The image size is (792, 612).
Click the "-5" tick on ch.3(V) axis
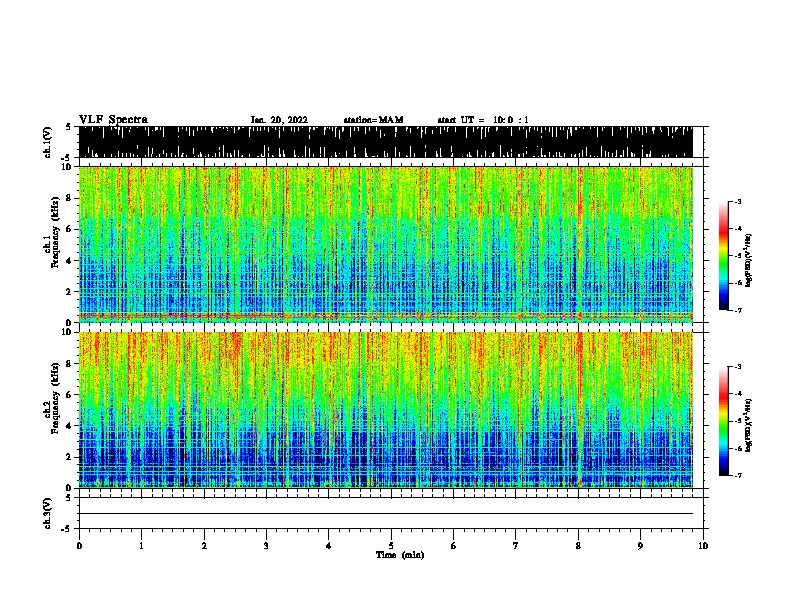tap(67, 529)
